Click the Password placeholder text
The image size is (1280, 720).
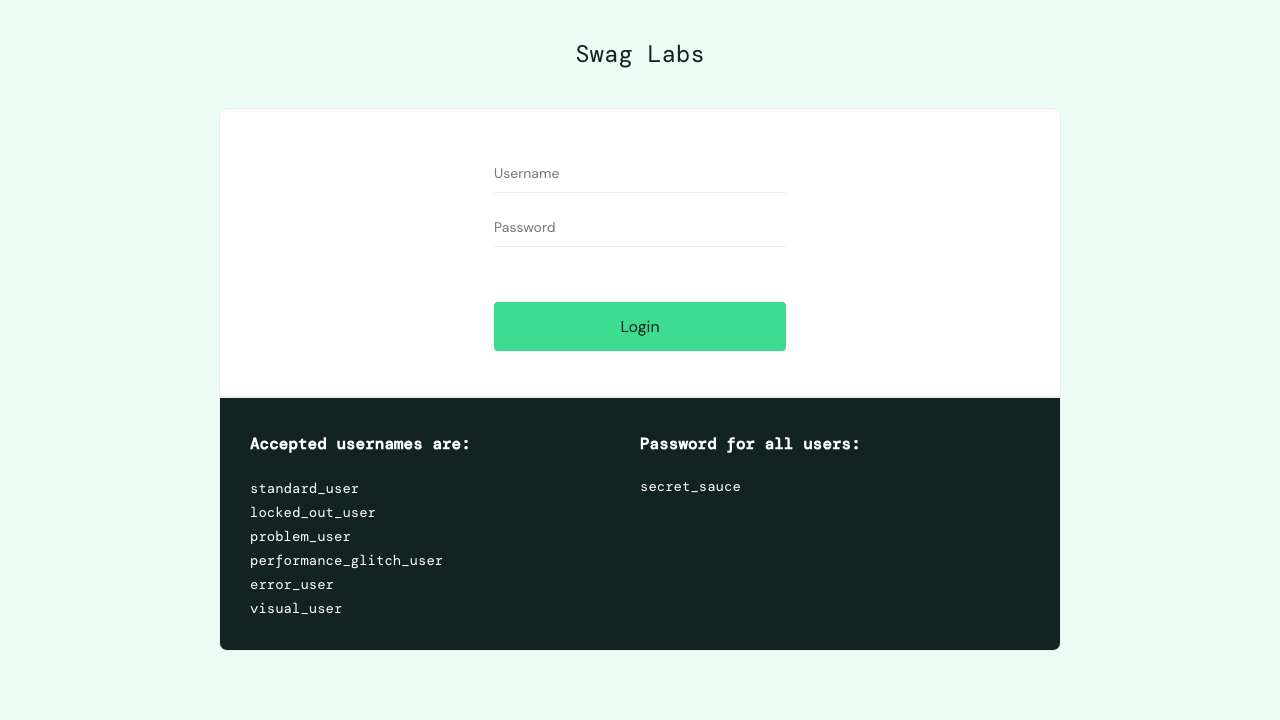524,227
